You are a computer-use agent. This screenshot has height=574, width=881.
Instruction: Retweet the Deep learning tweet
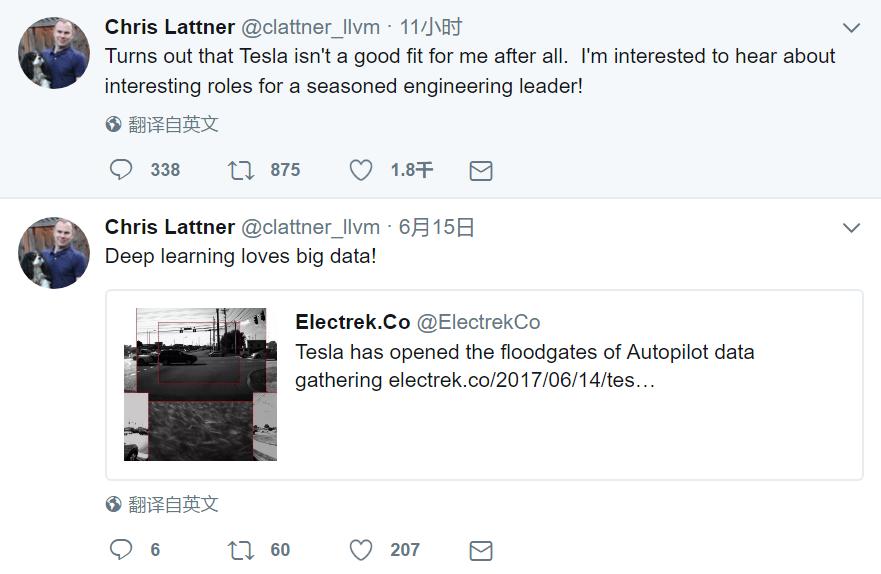coord(241,550)
